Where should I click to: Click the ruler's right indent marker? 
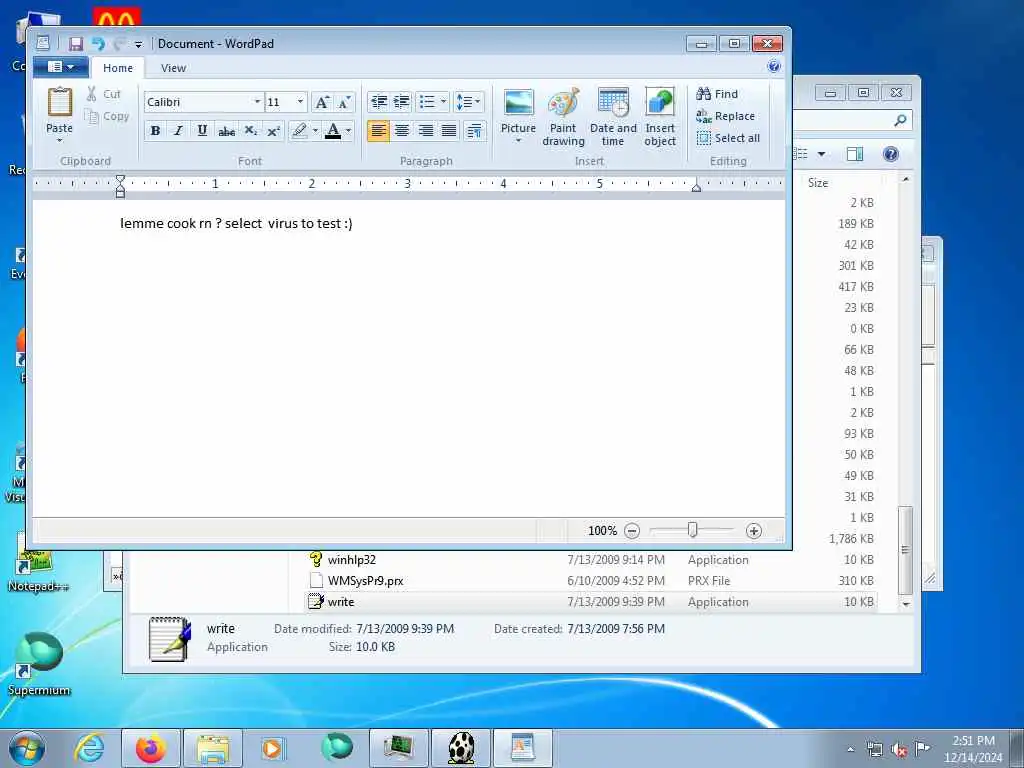696,188
